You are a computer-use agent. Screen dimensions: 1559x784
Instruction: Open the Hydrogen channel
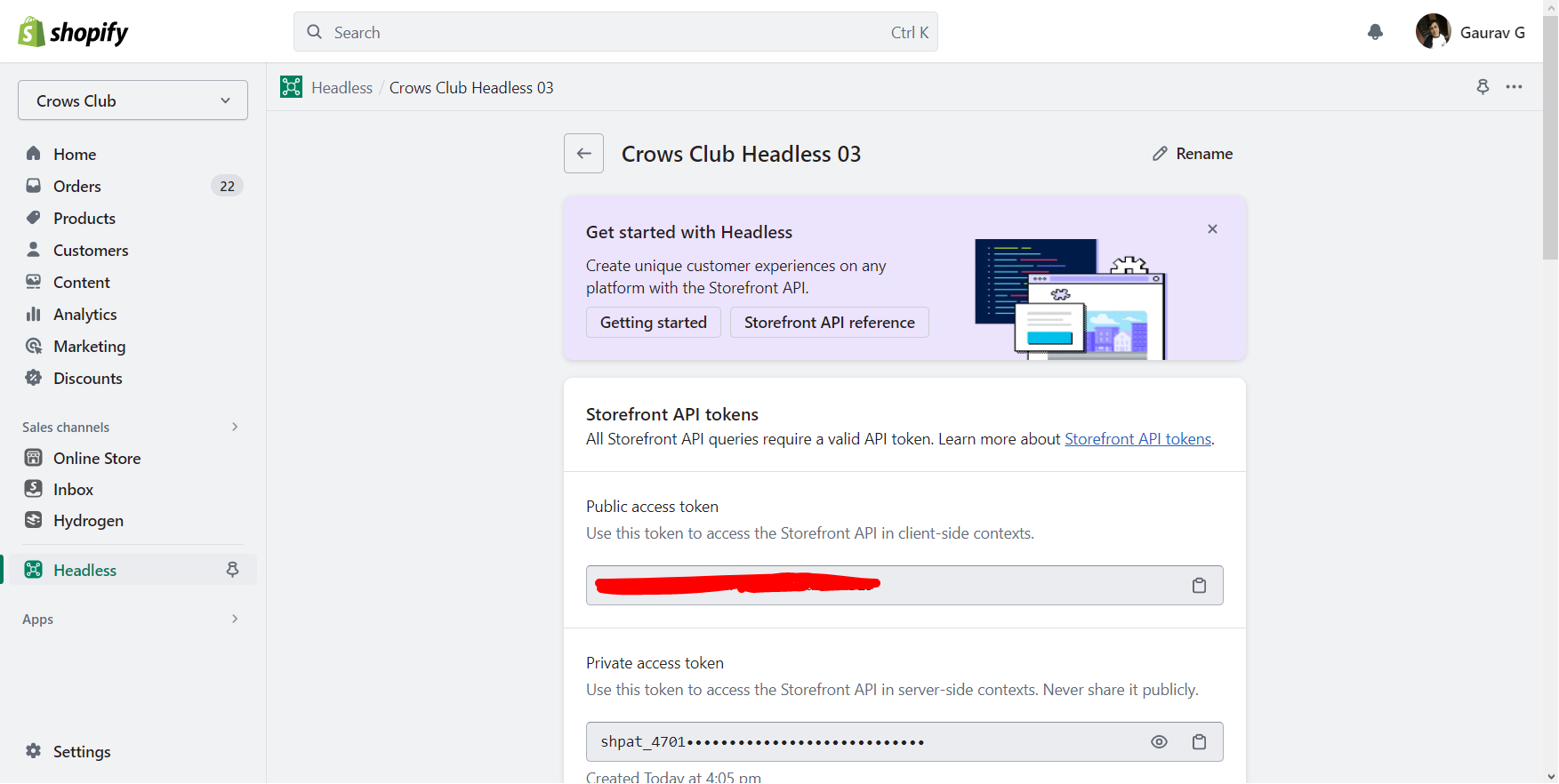pyautogui.click(x=88, y=520)
